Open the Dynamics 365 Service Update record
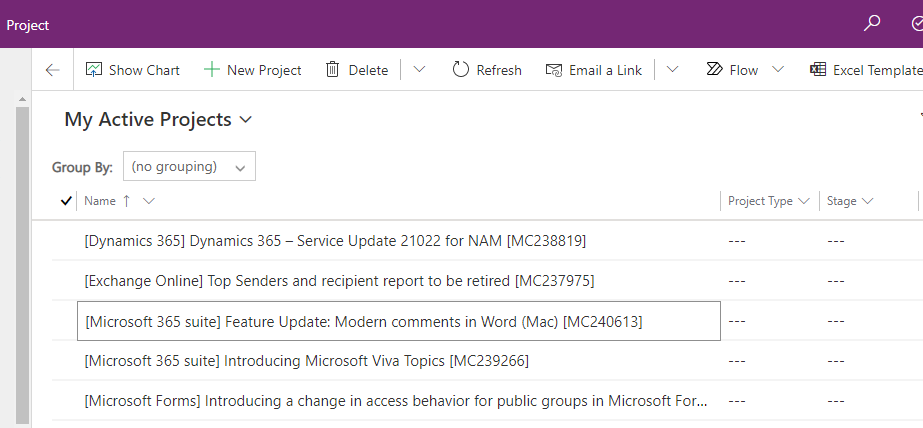 coord(335,241)
